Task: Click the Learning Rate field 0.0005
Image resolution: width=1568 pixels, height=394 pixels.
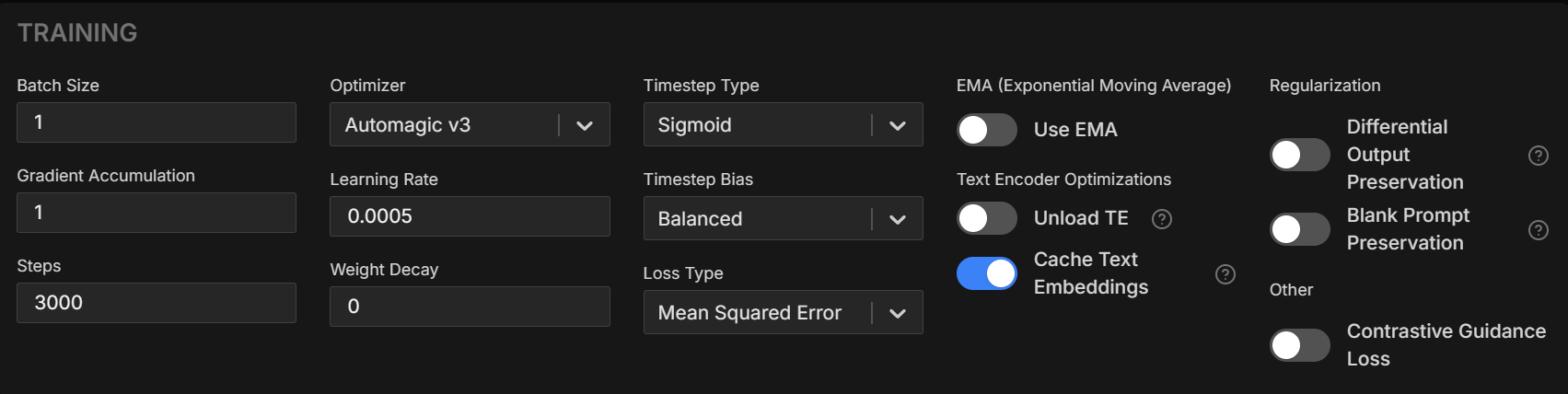Action: point(470,216)
